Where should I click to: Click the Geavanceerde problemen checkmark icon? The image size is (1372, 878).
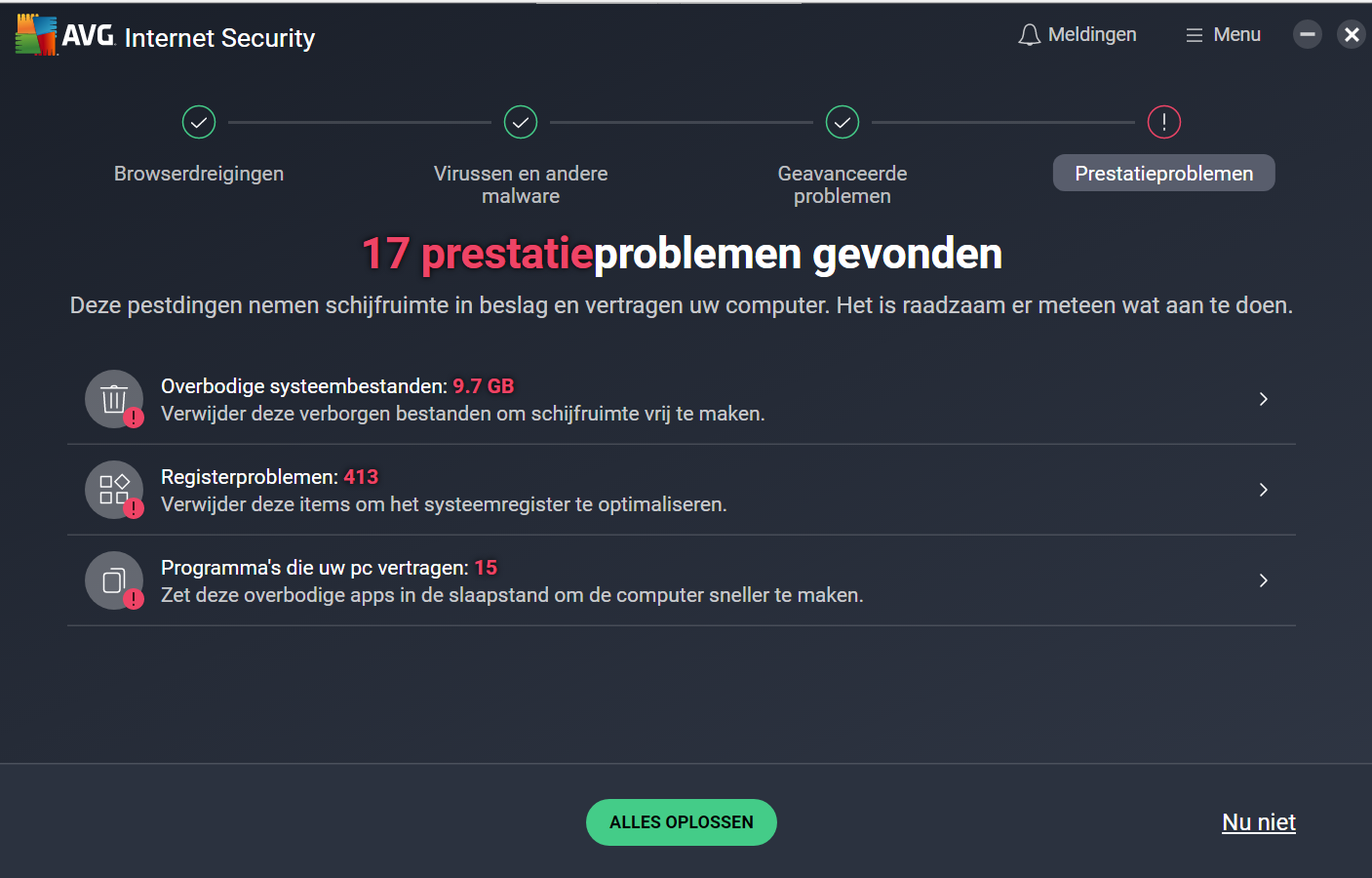pyautogui.click(x=843, y=122)
